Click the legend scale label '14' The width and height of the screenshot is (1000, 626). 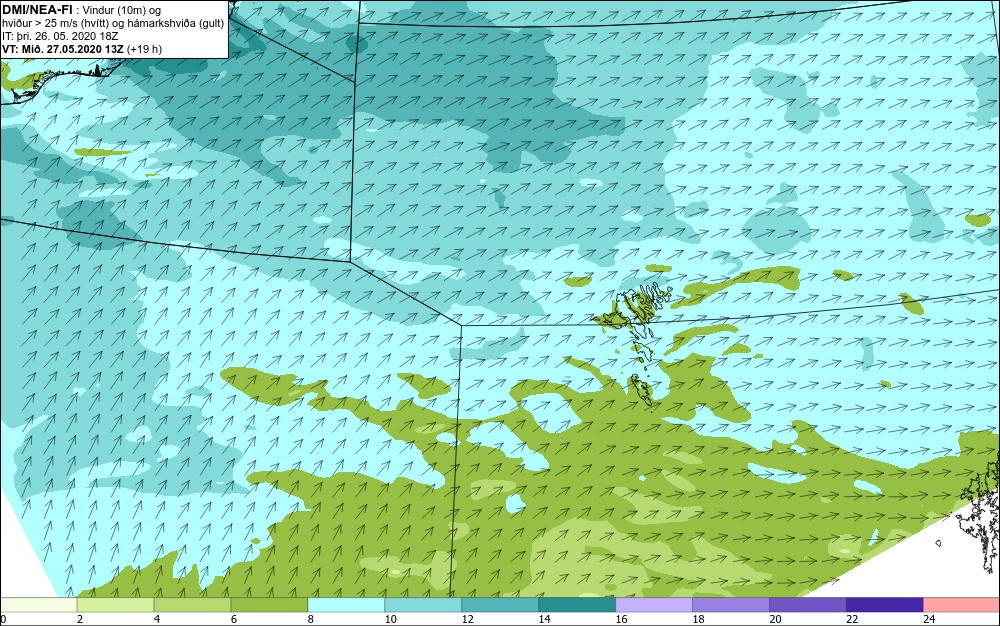click(545, 619)
